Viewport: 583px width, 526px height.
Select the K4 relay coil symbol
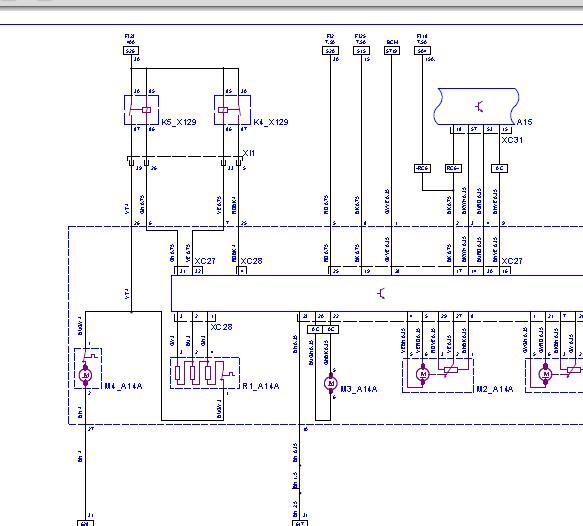(223, 110)
